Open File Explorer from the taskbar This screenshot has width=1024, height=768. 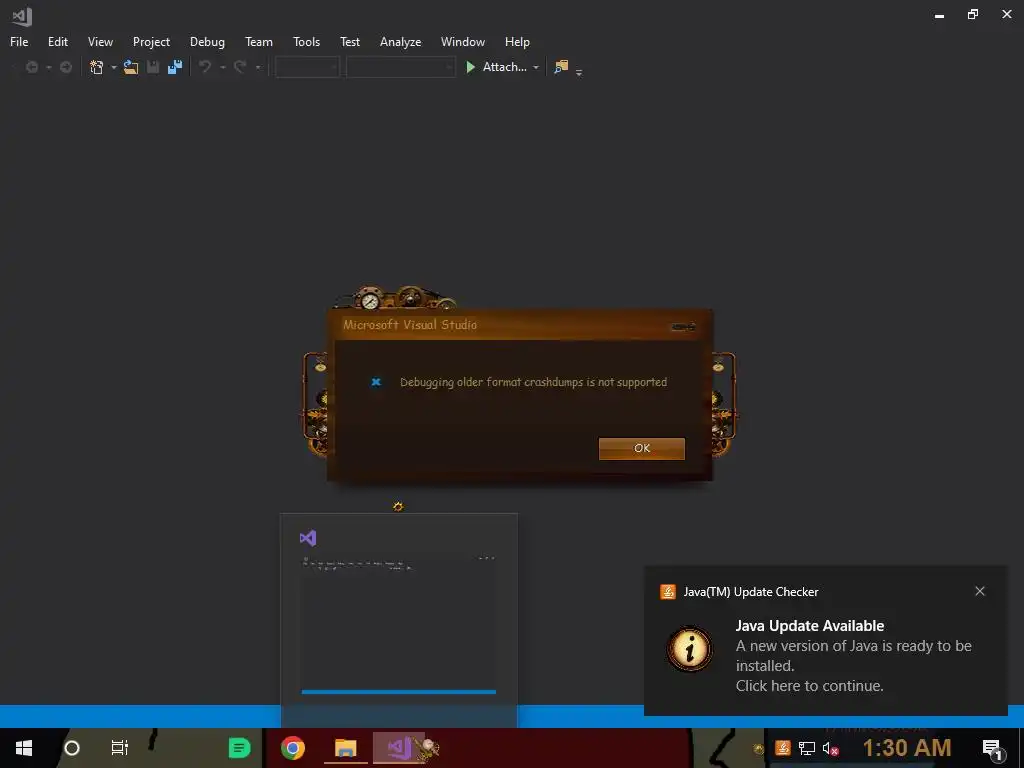pos(345,748)
